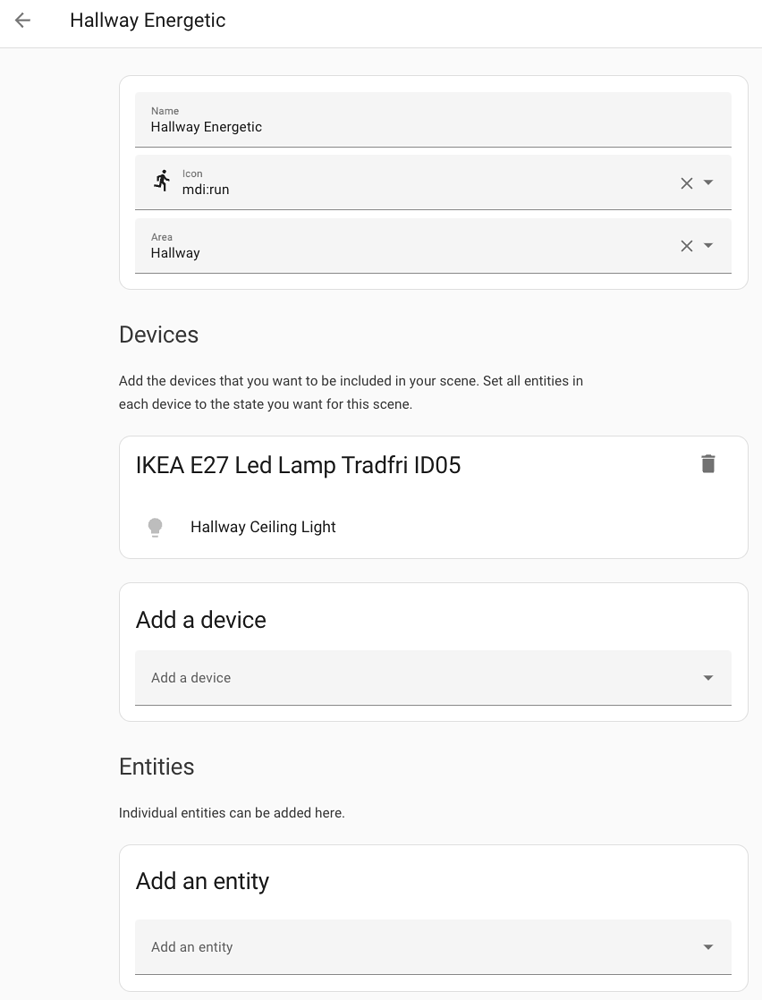Click the Devices section heading
The width and height of the screenshot is (762, 1000).
coord(159,335)
